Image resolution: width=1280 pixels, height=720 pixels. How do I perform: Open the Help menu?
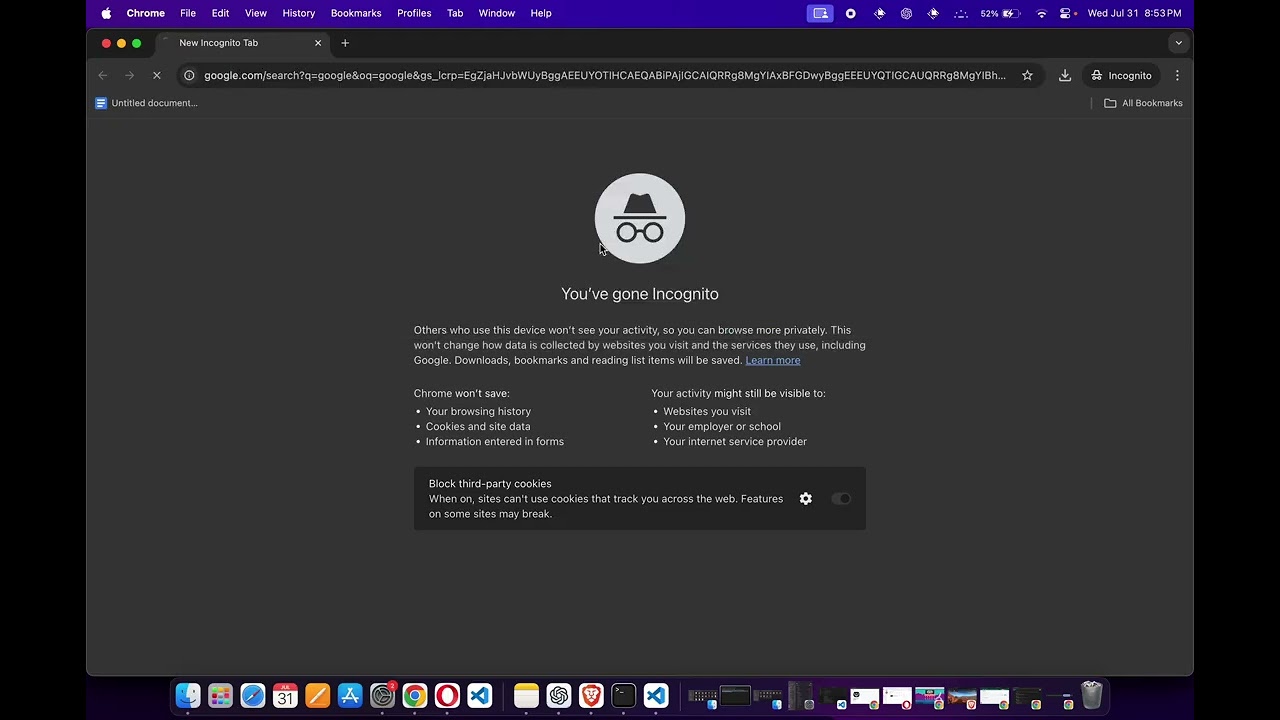541,13
